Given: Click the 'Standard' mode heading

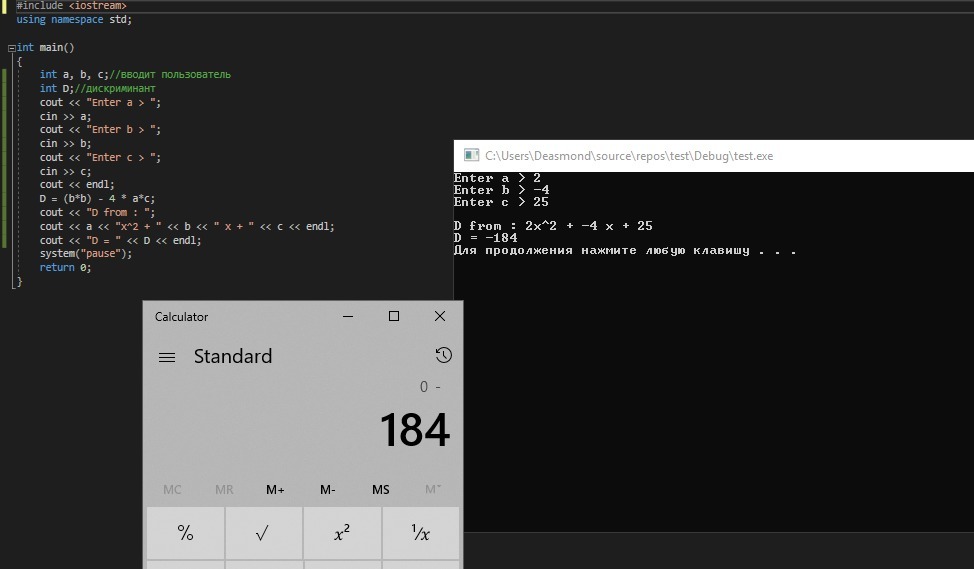Looking at the screenshot, I should 233,356.
